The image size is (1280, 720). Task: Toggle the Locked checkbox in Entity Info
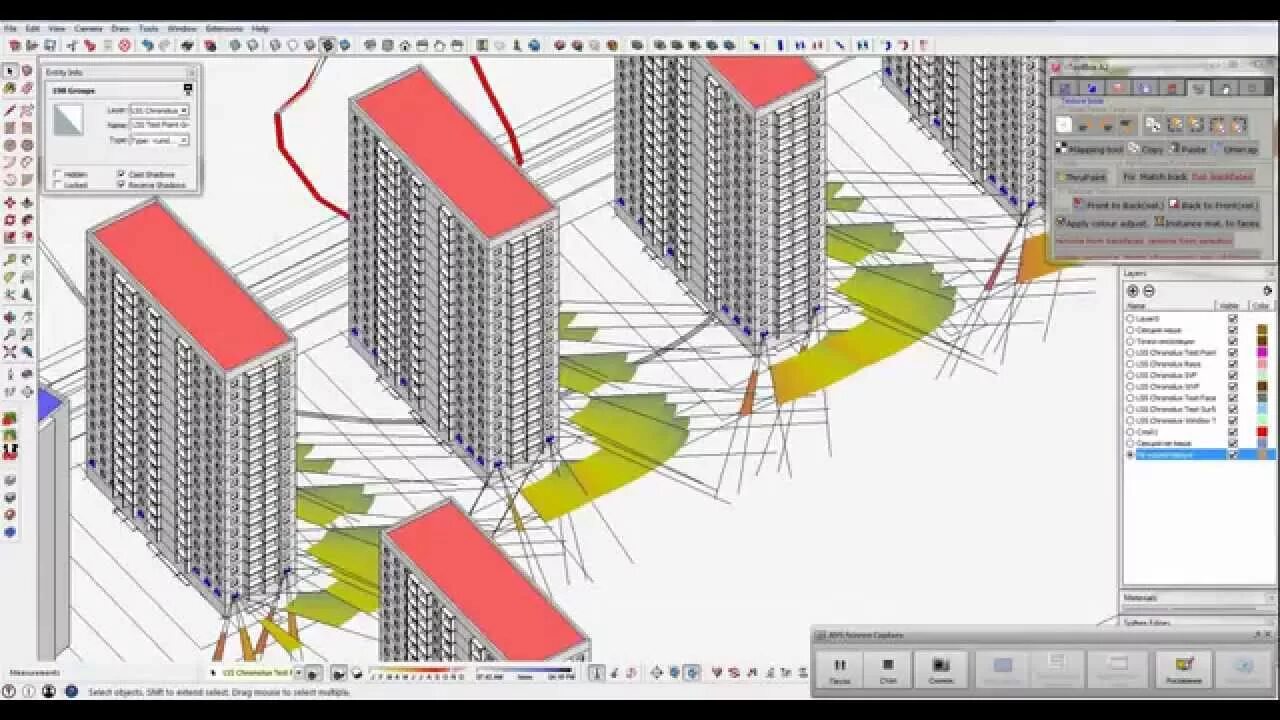tap(57, 184)
